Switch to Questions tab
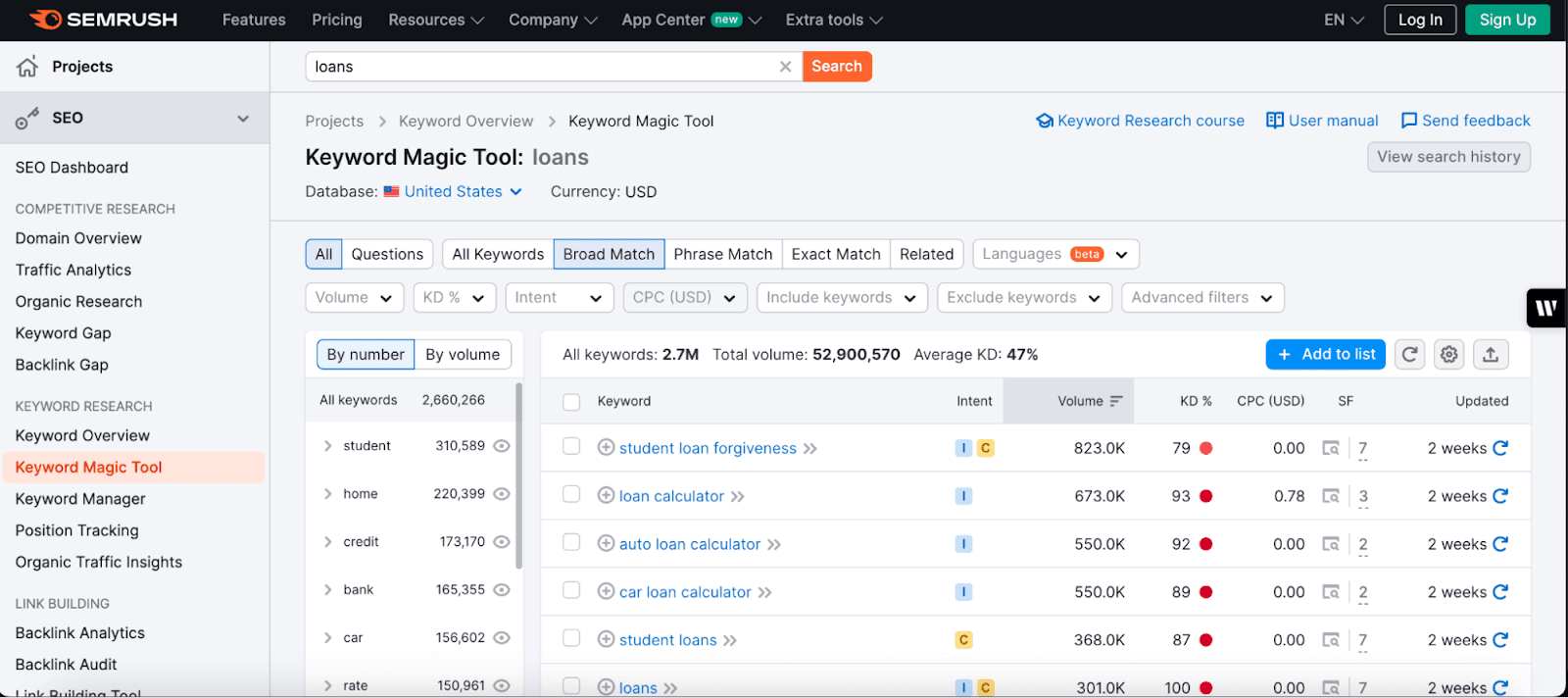The height and width of the screenshot is (698, 1568). pyautogui.click(x=387, y=254)
